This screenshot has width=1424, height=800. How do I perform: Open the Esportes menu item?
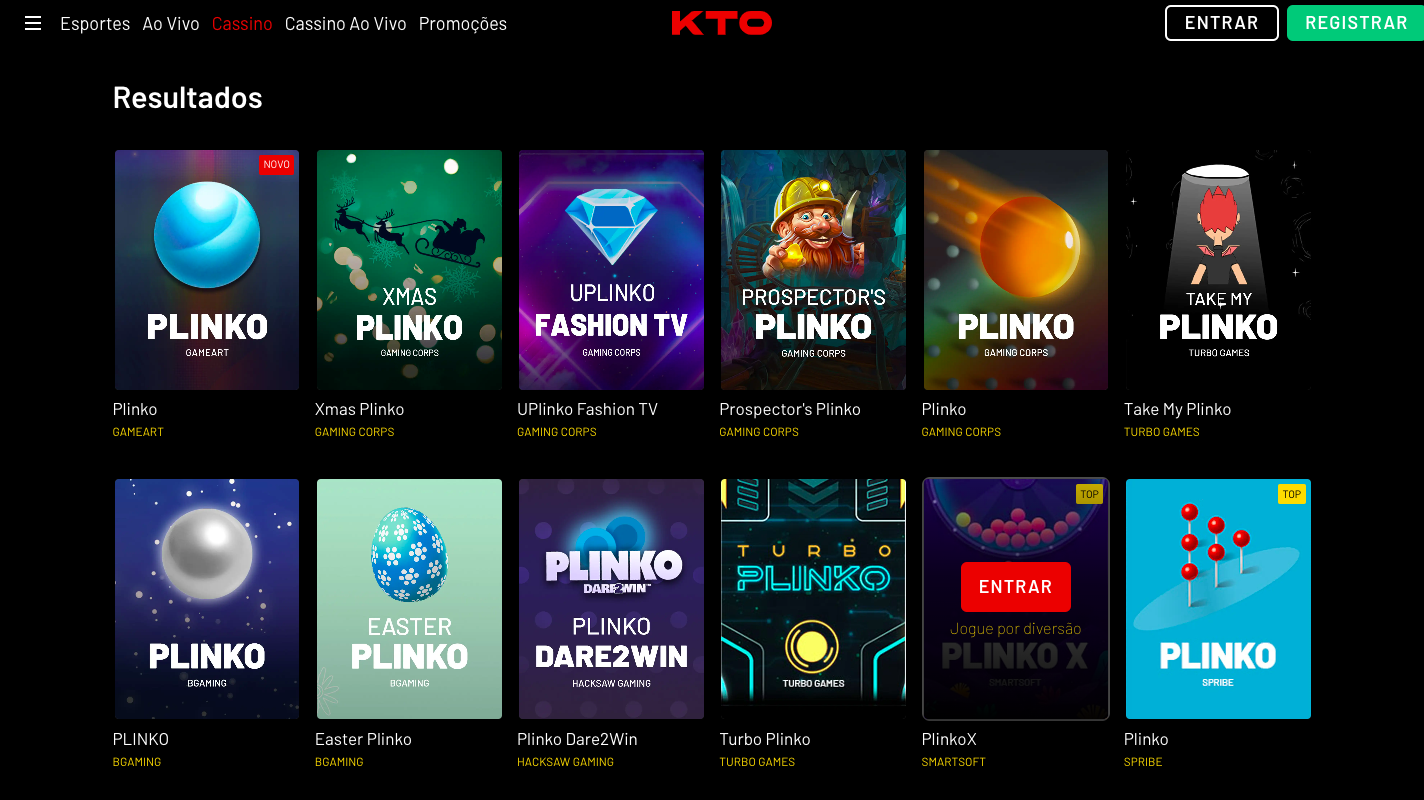pyautogui.click(x=95, y=23)
